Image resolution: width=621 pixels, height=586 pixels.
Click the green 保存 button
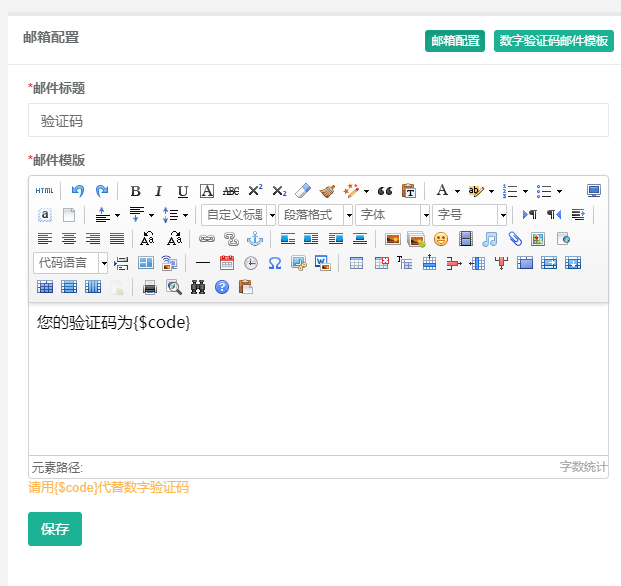click(x=55, y=529)
